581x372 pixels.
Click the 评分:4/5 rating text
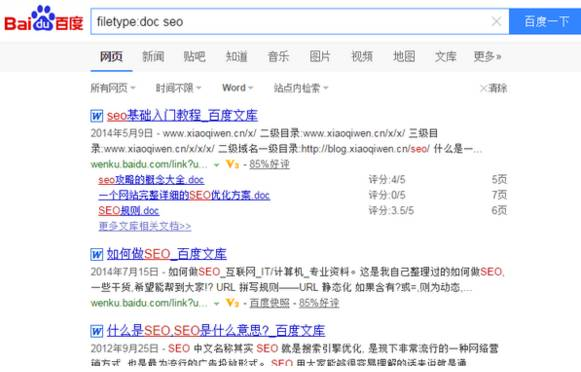(x=387, y=180)
